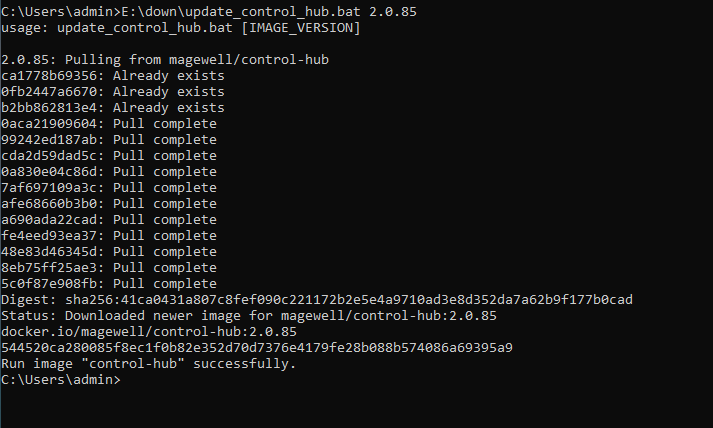Click the sha256 Digest line
The height and width of the screenshot is (428, 713).
coord(317,300)
